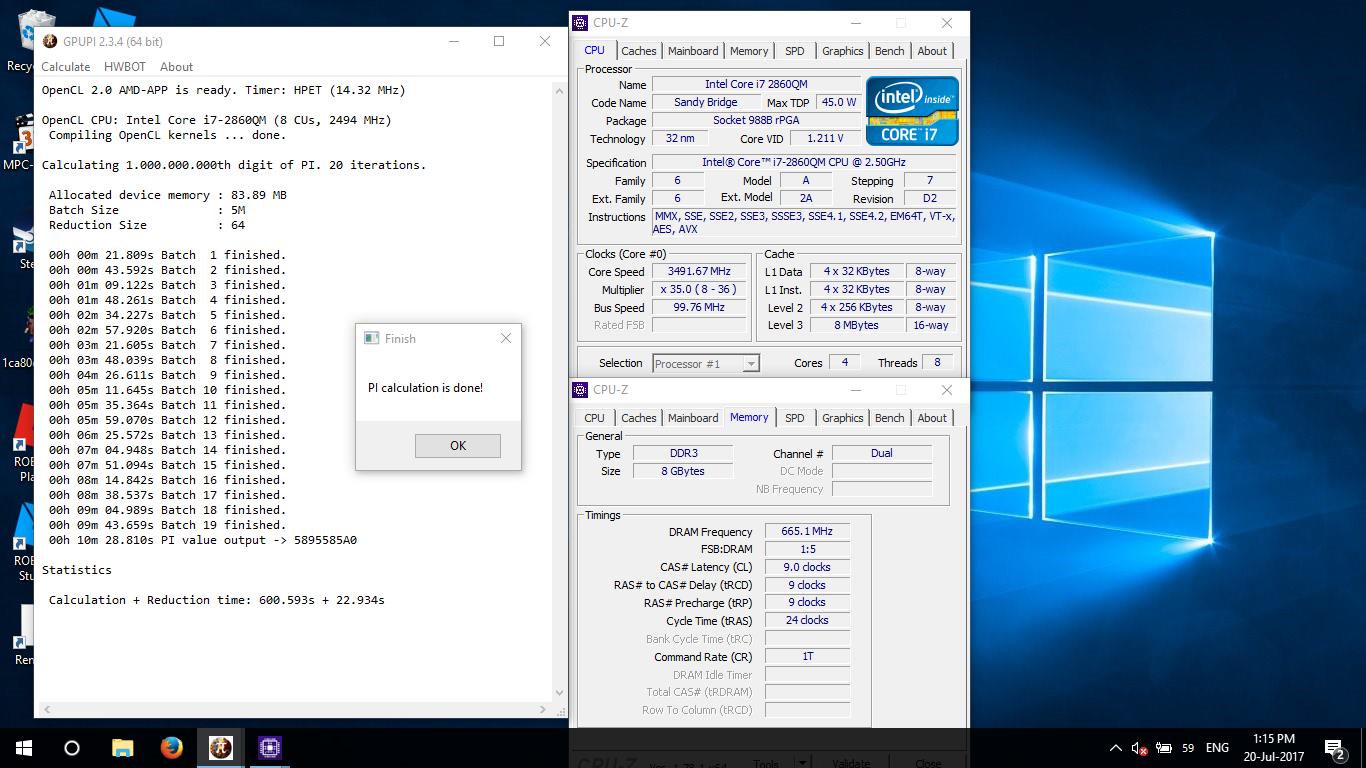Open the About menu in GPUPI
The image size is (1366, 768).
pyautogui.click(x=176, y=67)
